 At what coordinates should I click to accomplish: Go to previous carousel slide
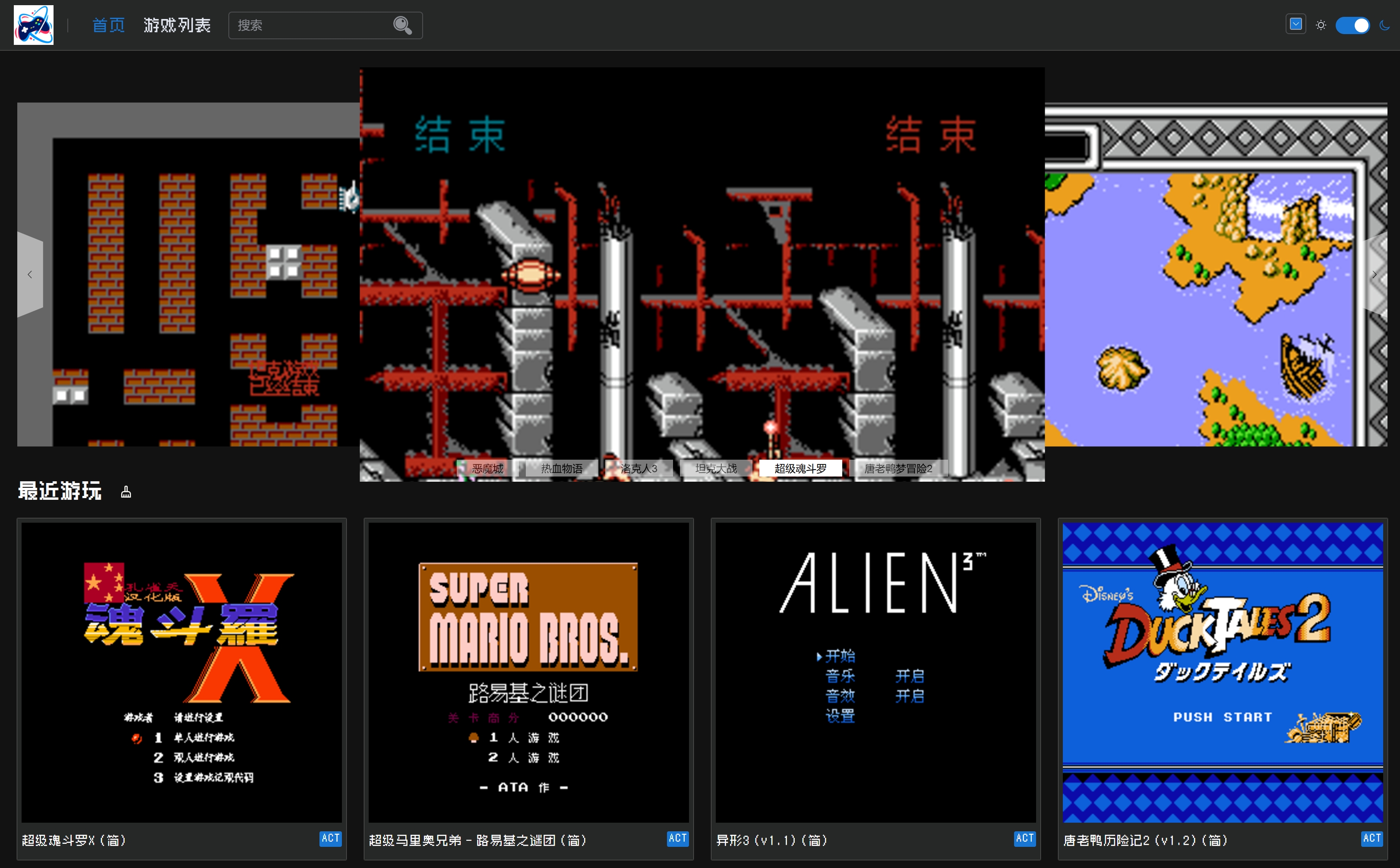pos(30,275)
